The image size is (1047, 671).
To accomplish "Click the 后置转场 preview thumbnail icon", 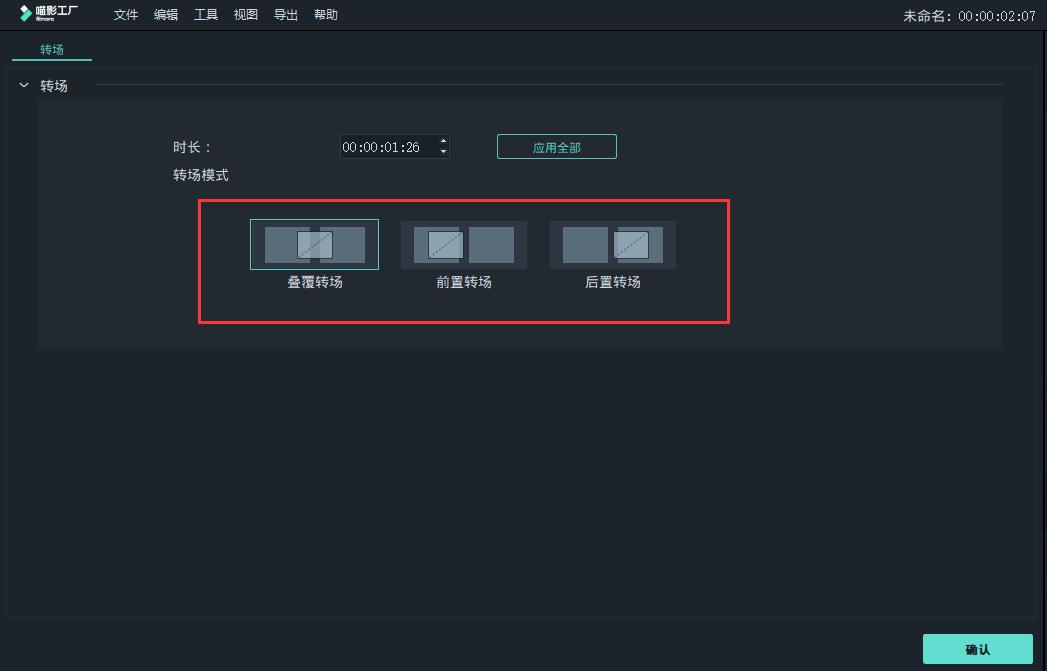I will pyautogui.click(x=611, y=243).
